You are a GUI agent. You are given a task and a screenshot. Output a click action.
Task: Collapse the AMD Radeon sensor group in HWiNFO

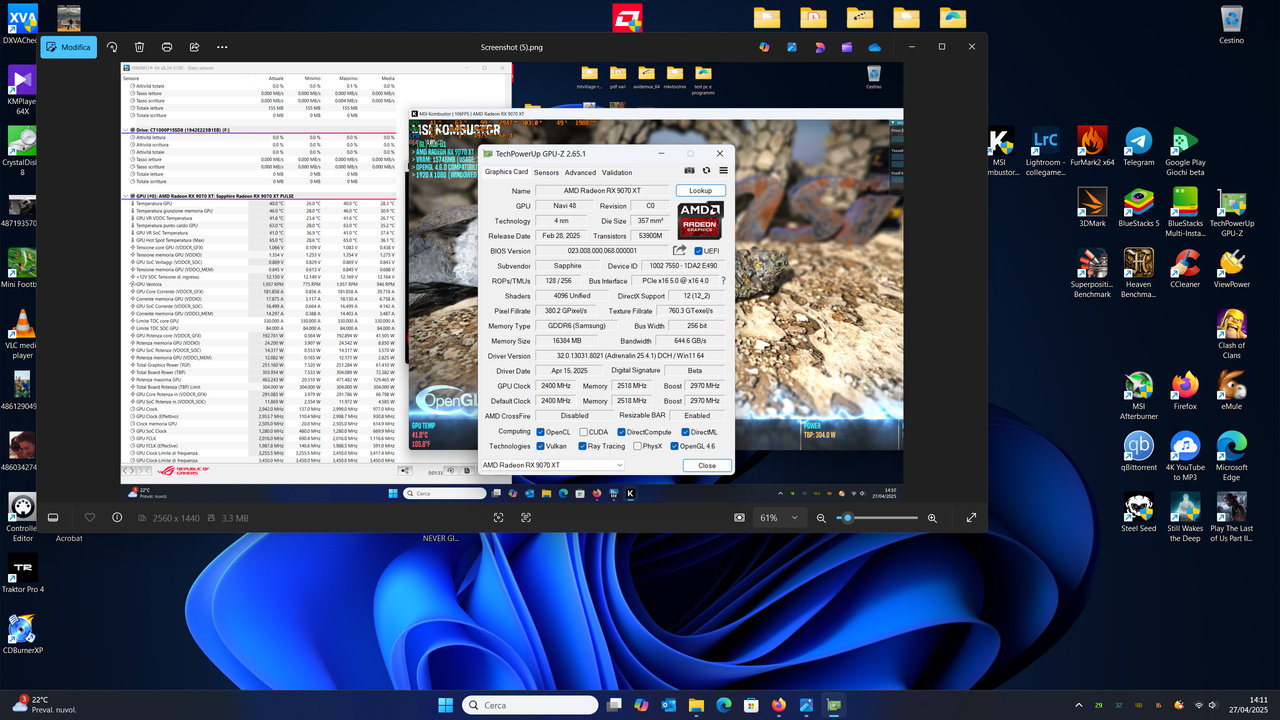pos(123,193)
